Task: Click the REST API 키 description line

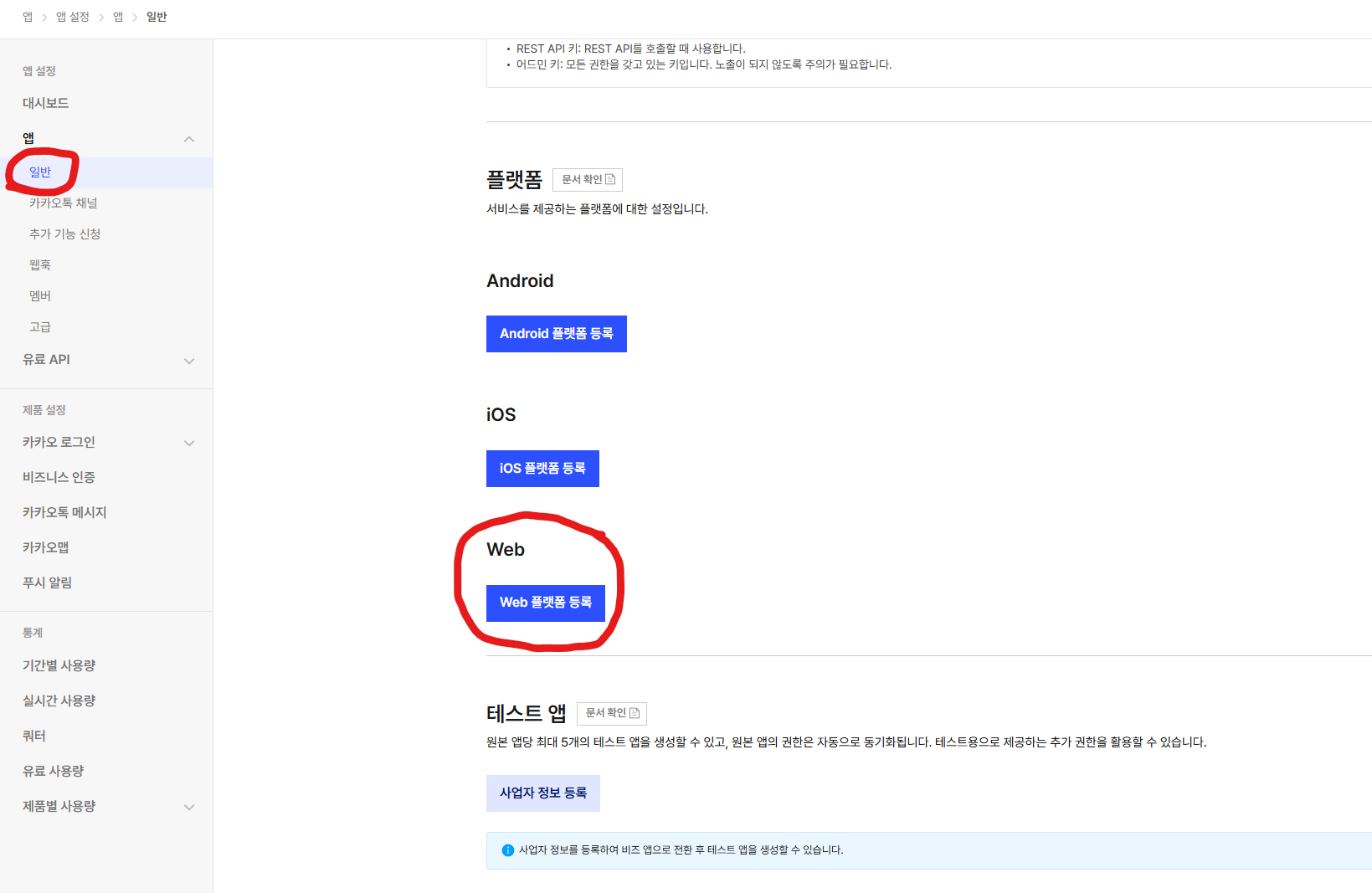Action: tap(631, 49)
